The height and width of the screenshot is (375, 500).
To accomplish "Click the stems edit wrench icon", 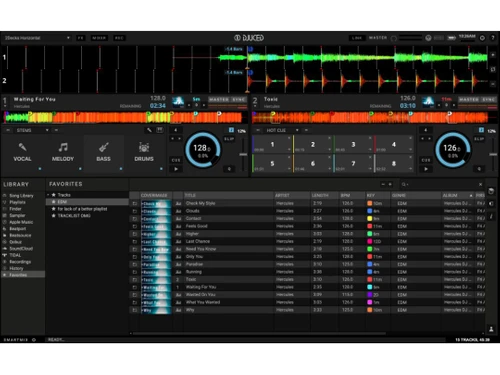I will pos(149,130).
